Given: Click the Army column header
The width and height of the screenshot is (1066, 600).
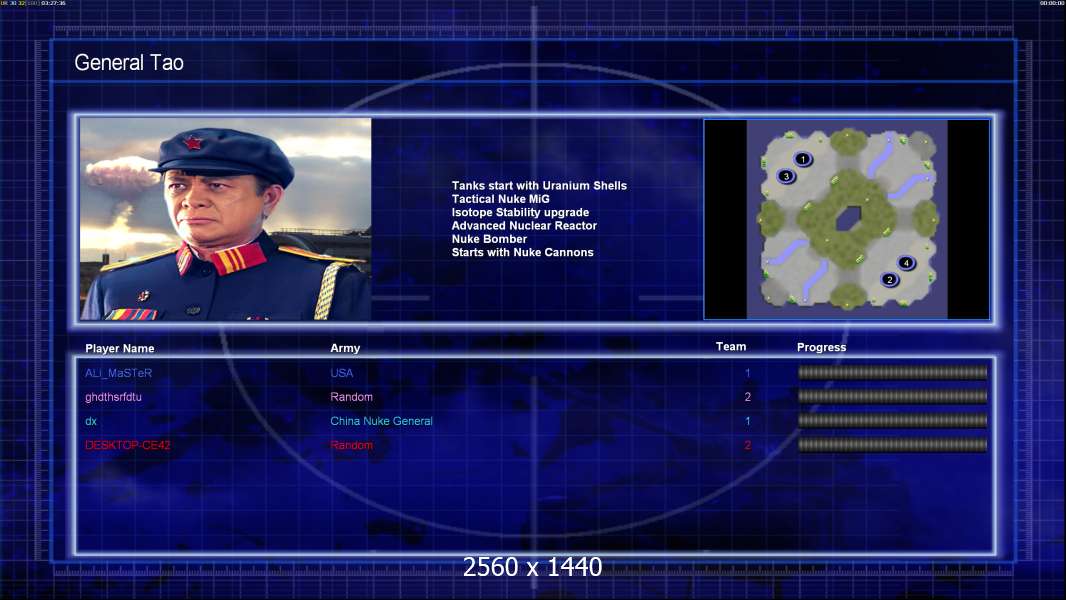Looking at the screenshot, I should click(x=345, y=348).
